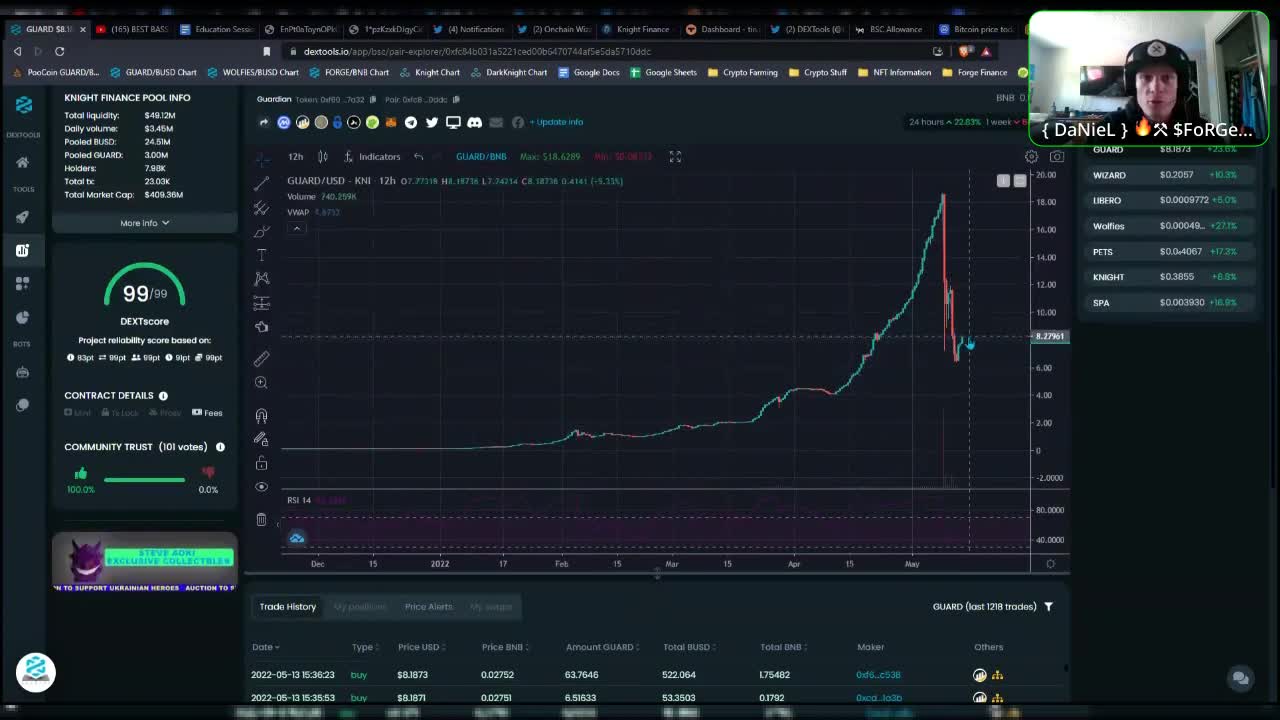Vote thumbs up for community trust
Viewport: 1280px width, 720px height.
click(x=81, y=473)
